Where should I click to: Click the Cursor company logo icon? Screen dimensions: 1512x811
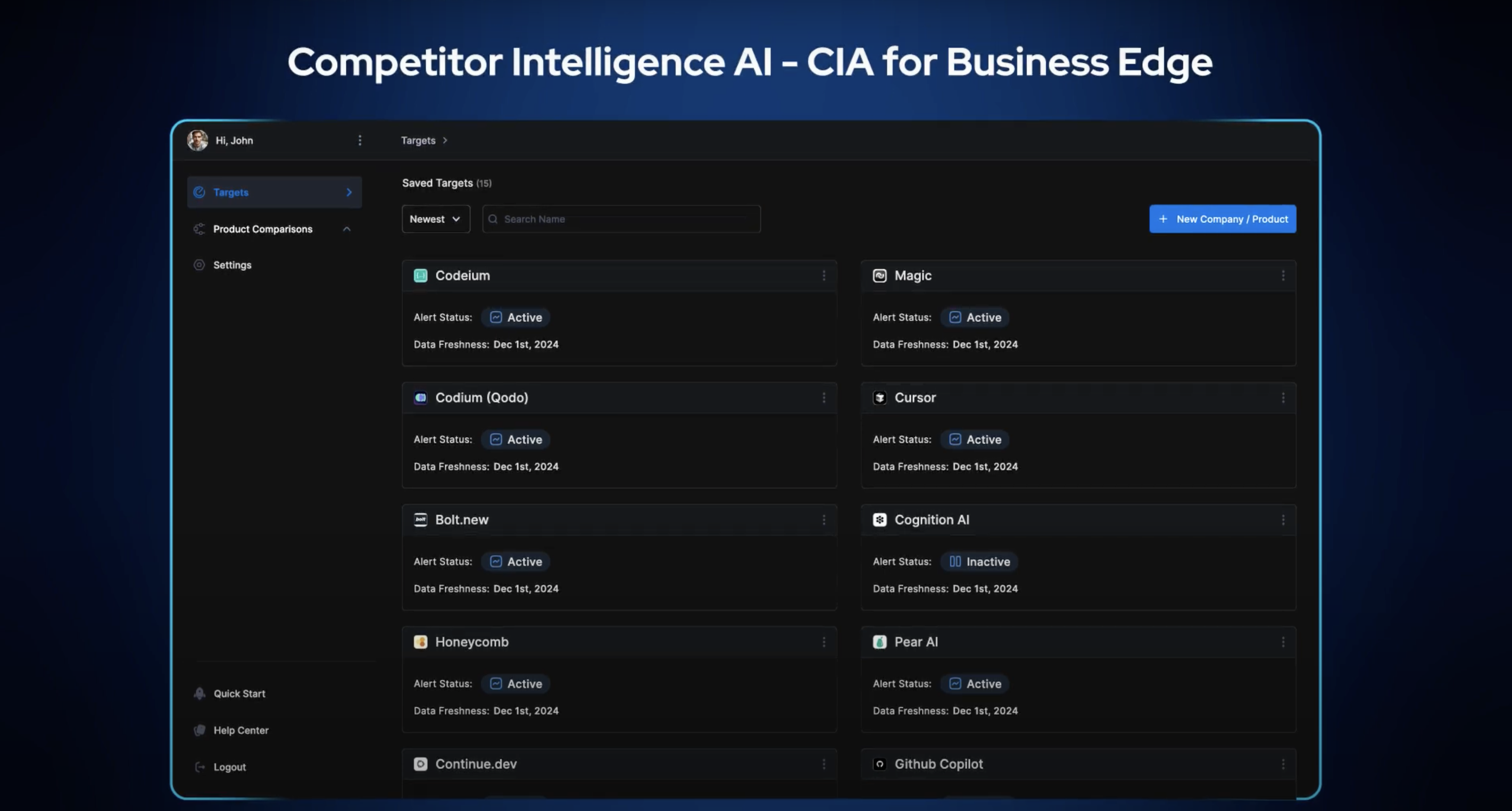pyautogui.click(x=879, y=398)
